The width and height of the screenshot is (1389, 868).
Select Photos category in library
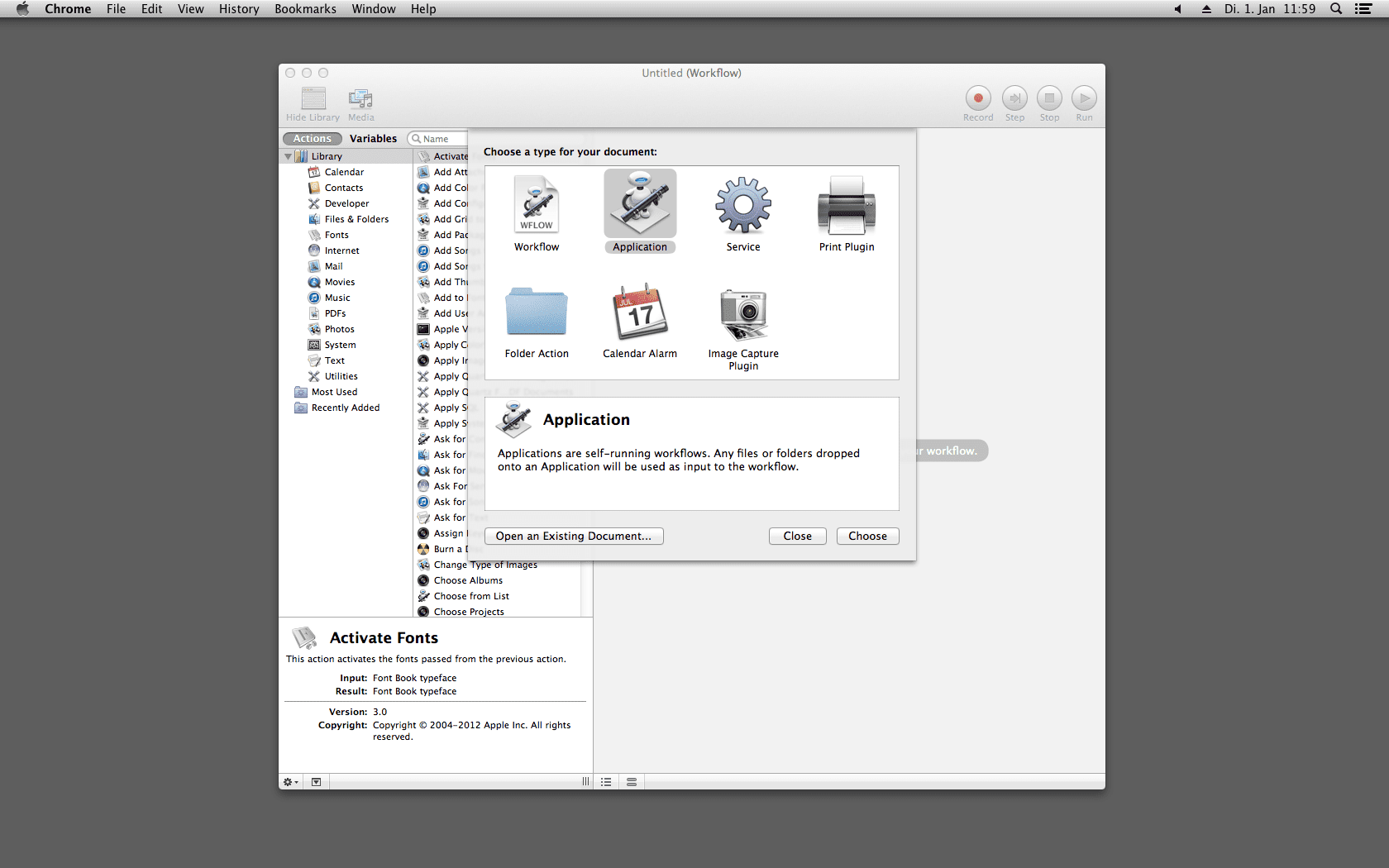pyautogui.click(x=346, y=329)
